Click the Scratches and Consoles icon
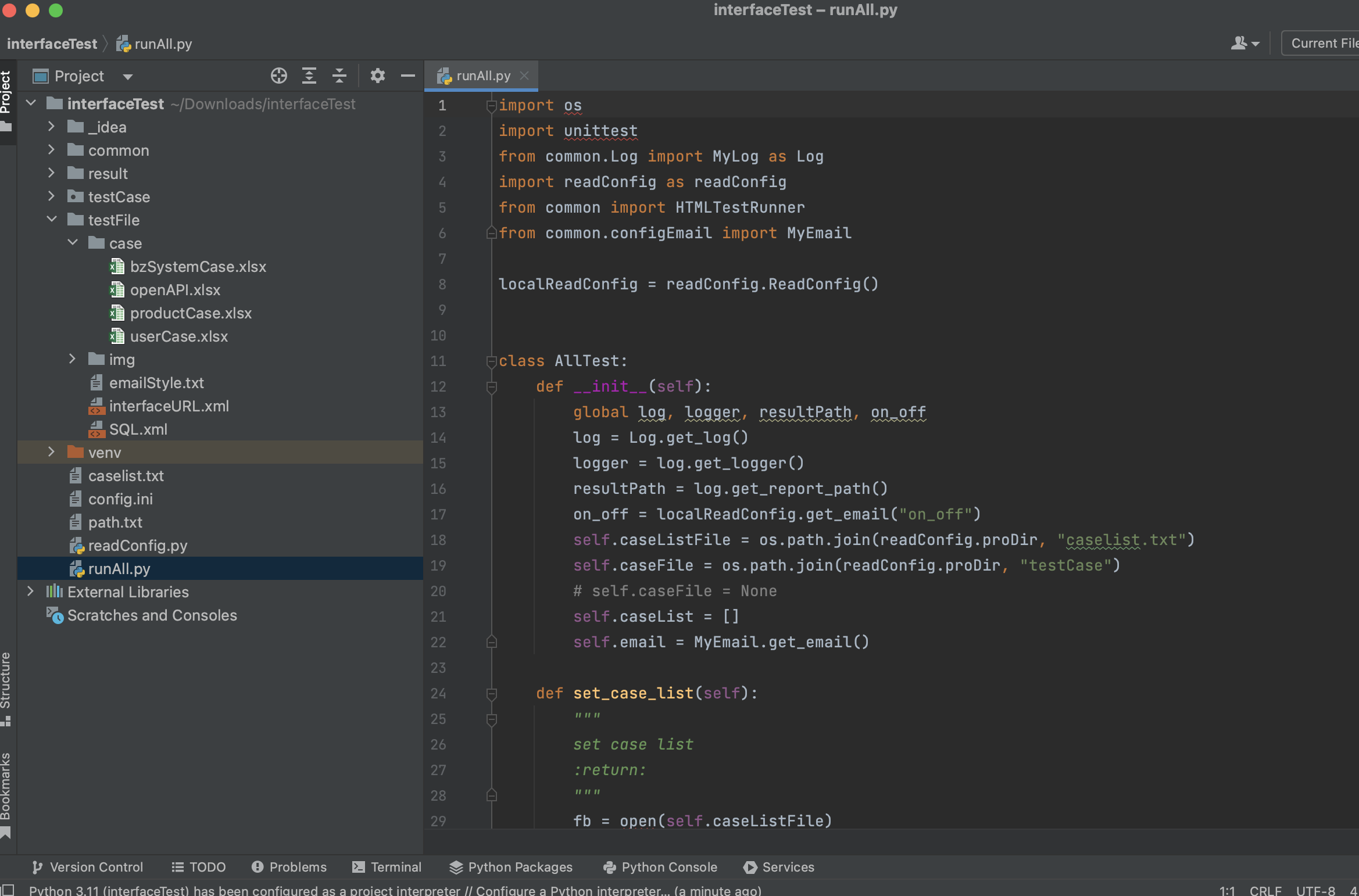 click(55, 615)
